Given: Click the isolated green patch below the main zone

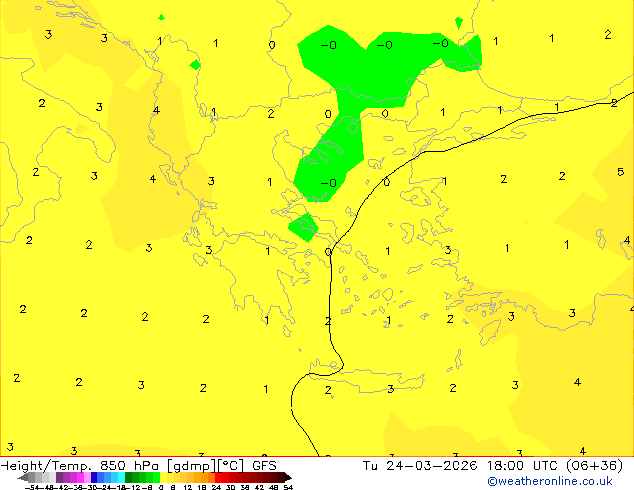Looking at the screenshot, I should coord(303,227).
